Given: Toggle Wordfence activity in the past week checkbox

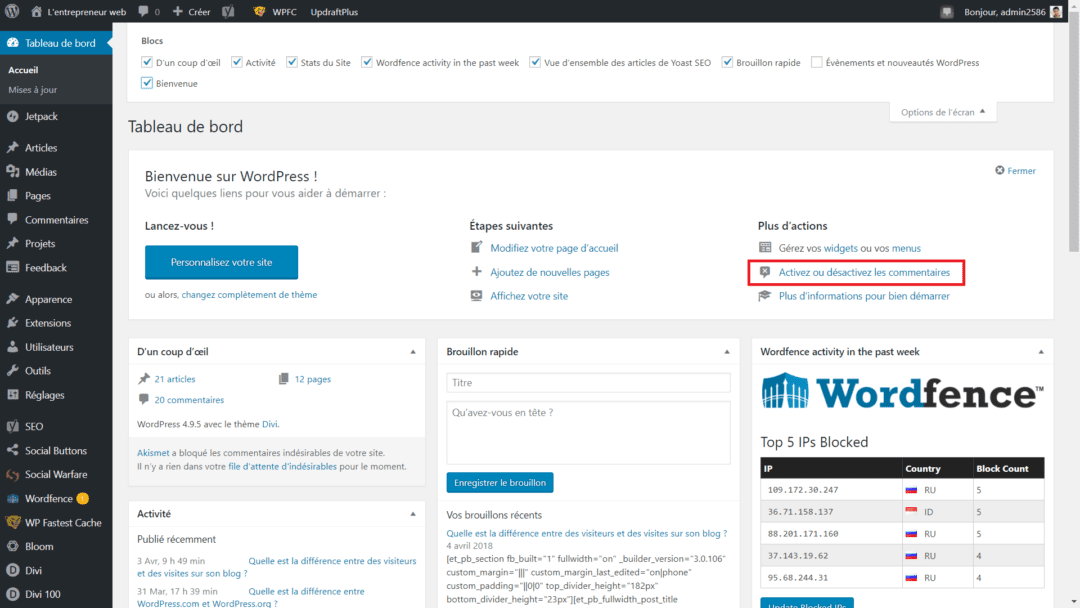Looking at the screenshot, I should pos(367,62).
